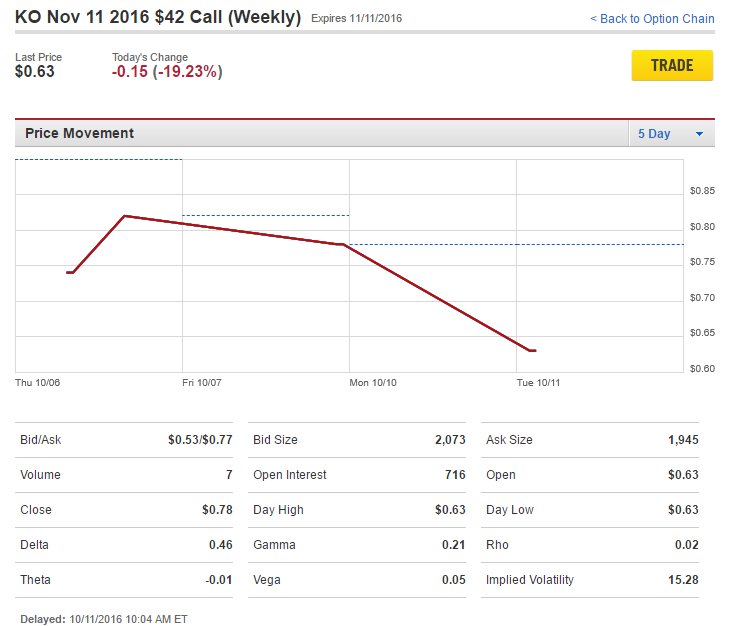Screen dimensions: 729x626
Task: Click the Delta value 0.46
Action: coord(220,545)
